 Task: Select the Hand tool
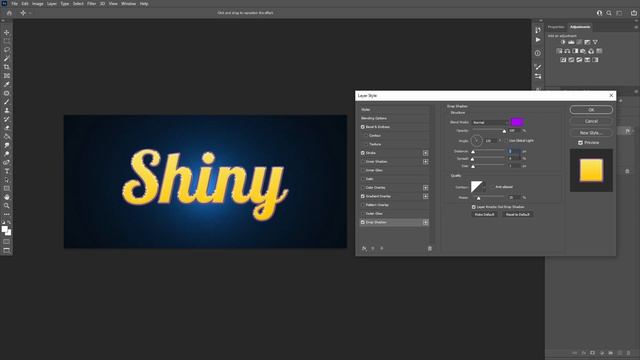tap(7, 197)
